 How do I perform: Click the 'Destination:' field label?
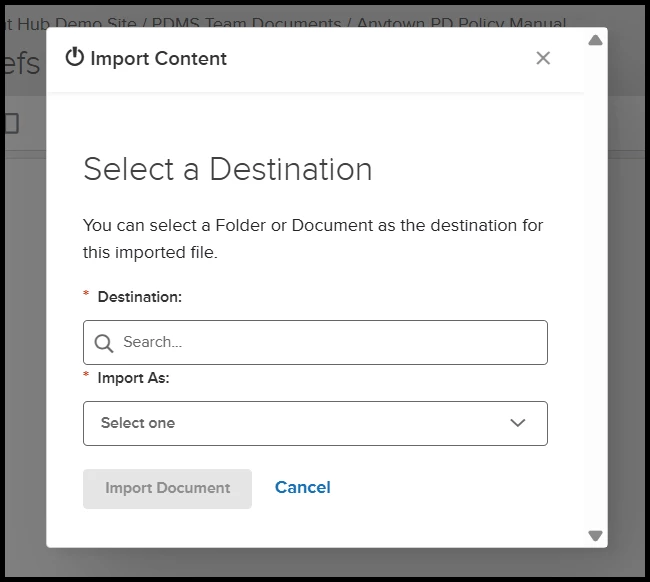point(139,297)
